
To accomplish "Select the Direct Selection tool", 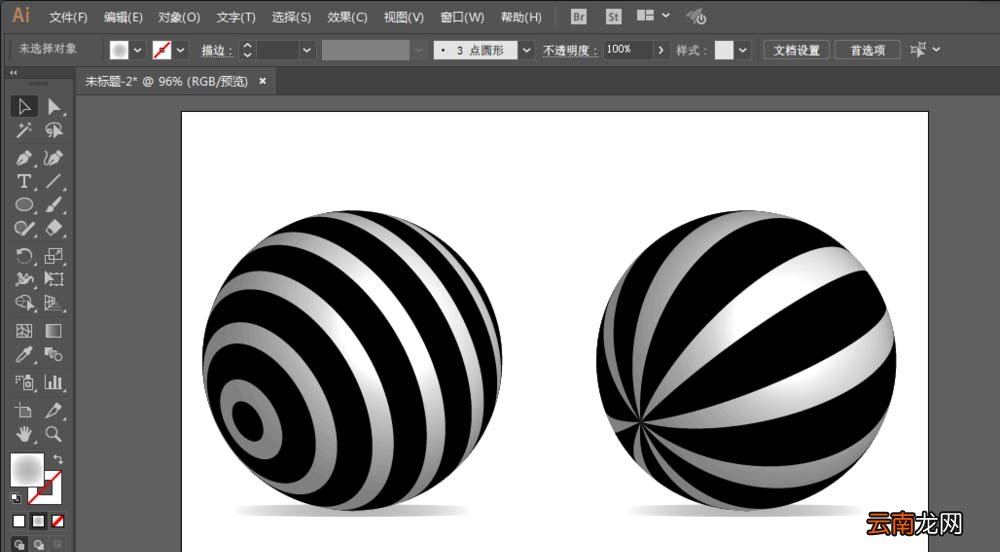I will 54,106.
